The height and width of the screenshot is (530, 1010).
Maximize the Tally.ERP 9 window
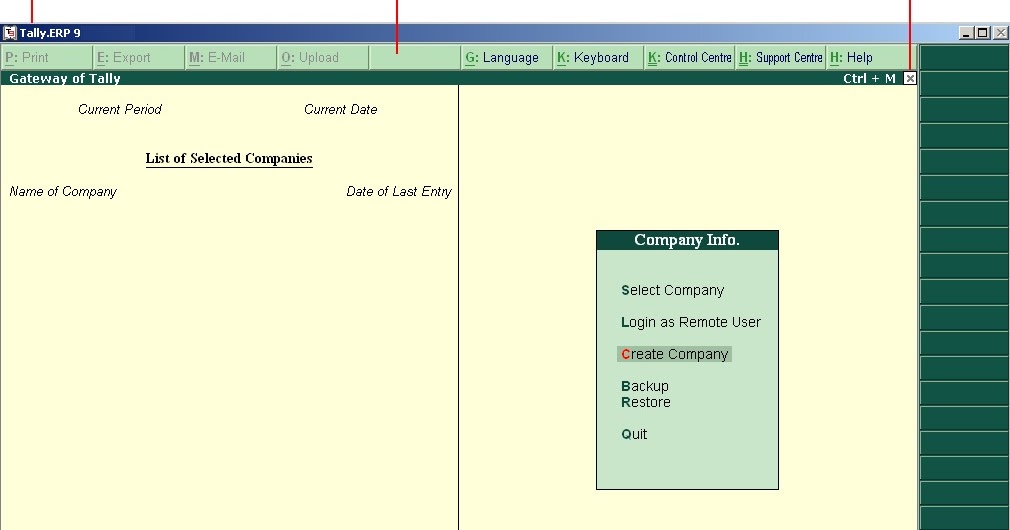coord(983,33)
